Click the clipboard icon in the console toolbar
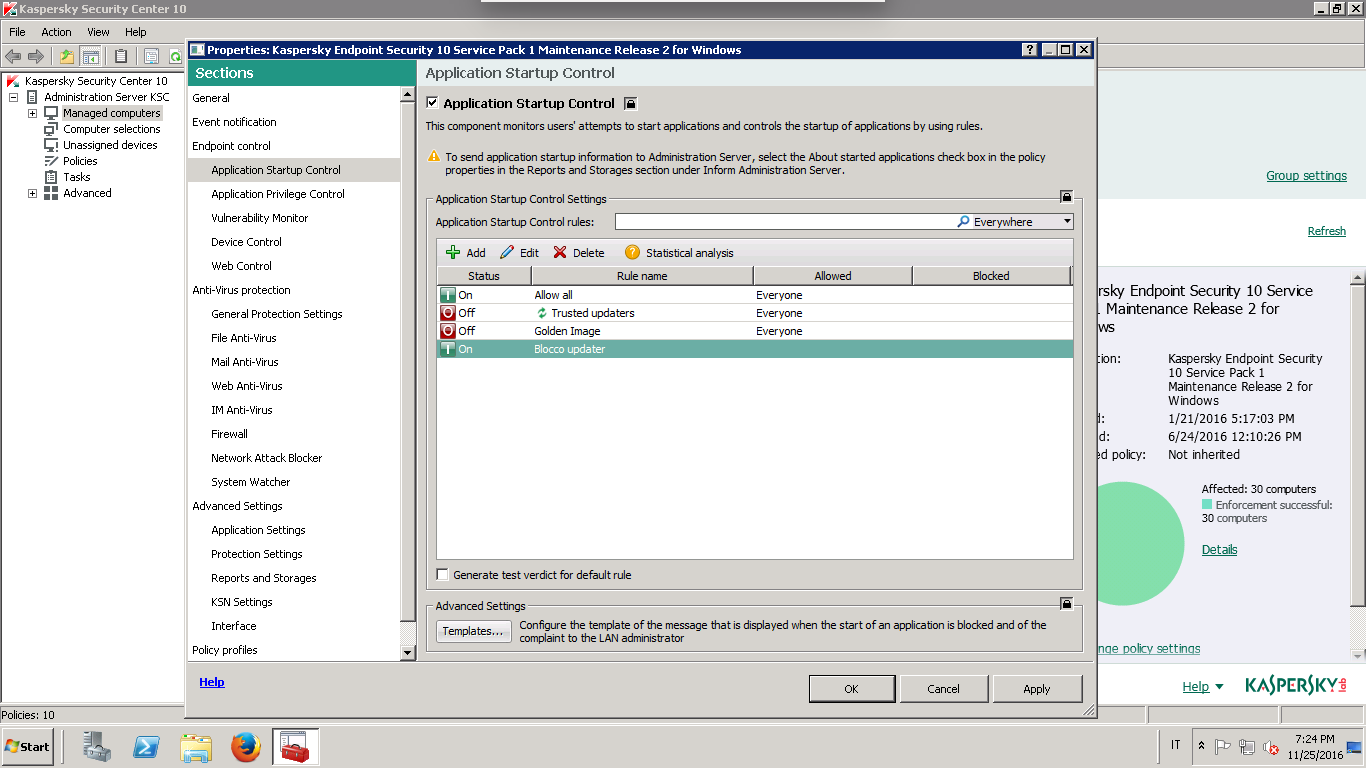 pyautogui.click(x=121, y=56)
